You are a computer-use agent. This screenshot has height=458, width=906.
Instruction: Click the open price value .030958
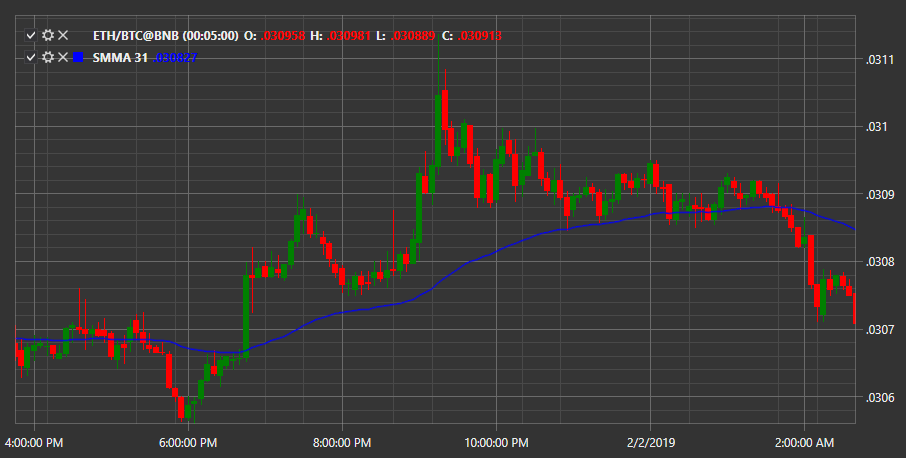(283, 36)
